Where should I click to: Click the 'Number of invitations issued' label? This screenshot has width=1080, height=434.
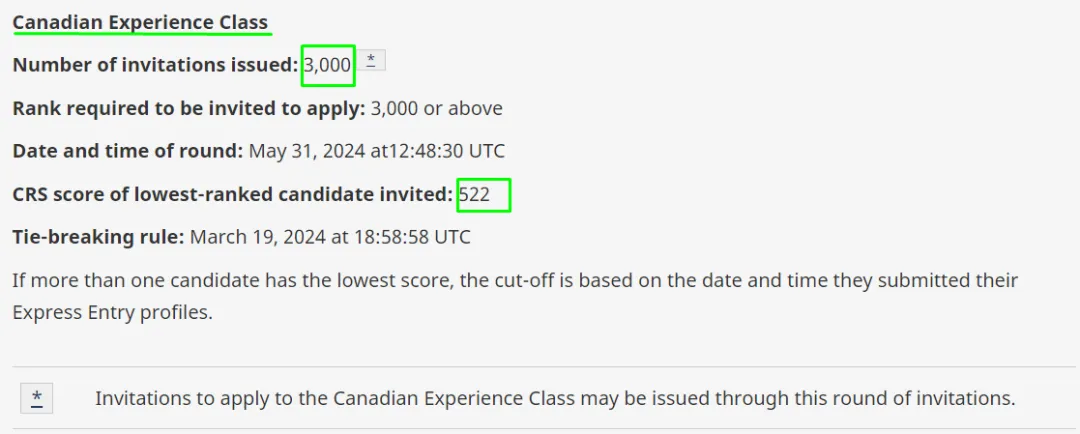point(155,65)
